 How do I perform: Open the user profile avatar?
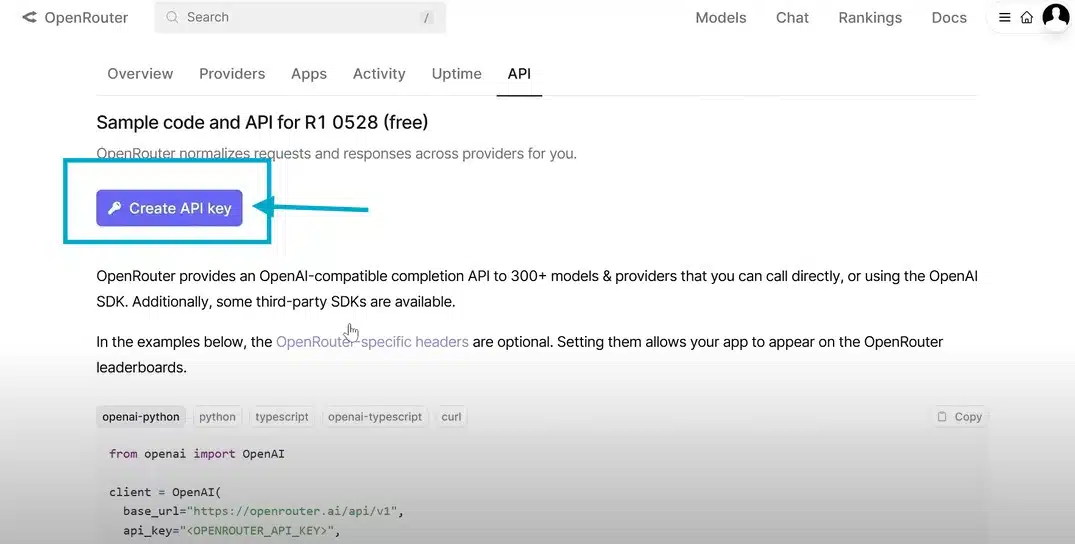tap(1055, 16)
